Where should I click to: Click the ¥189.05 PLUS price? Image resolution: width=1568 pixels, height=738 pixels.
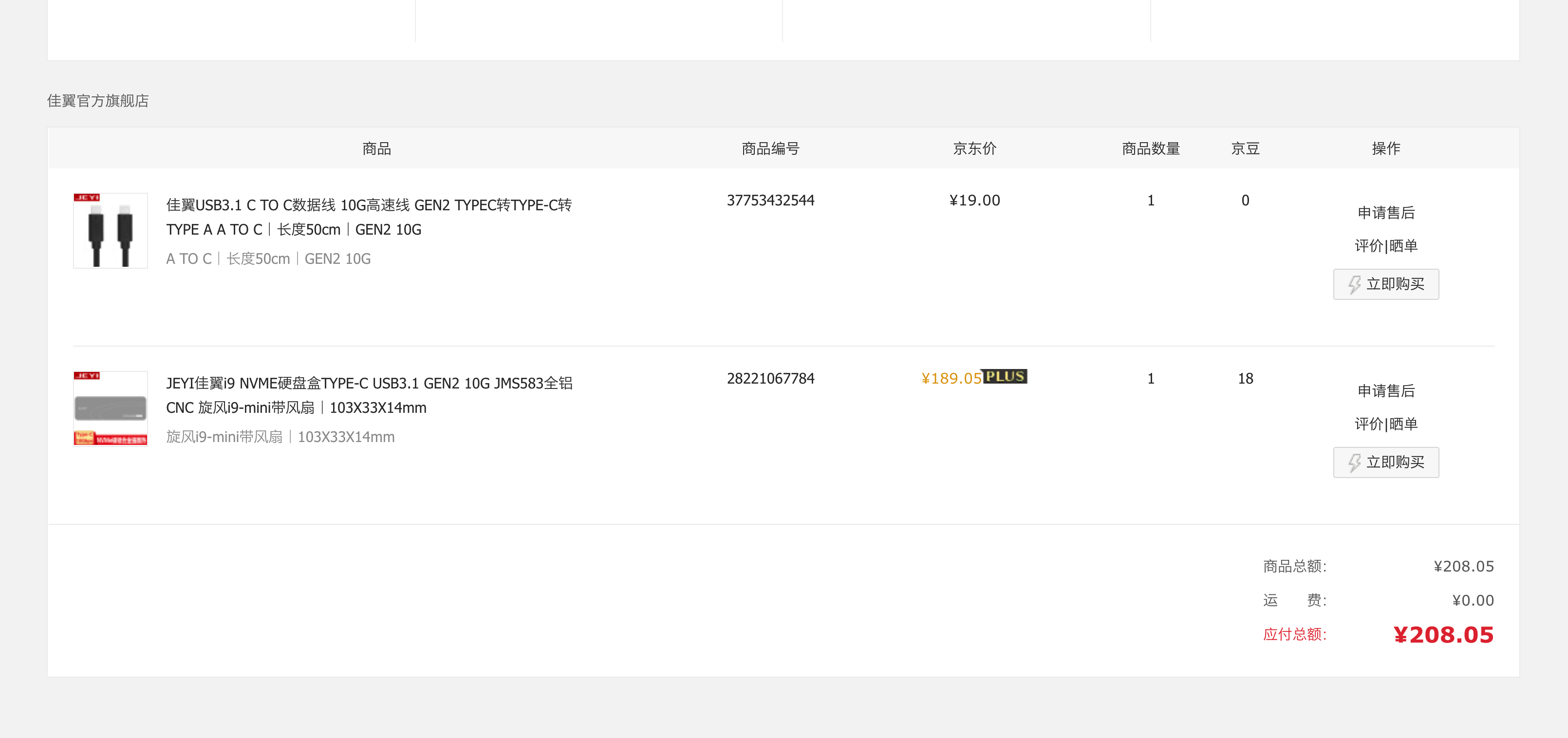coord(952,378)
